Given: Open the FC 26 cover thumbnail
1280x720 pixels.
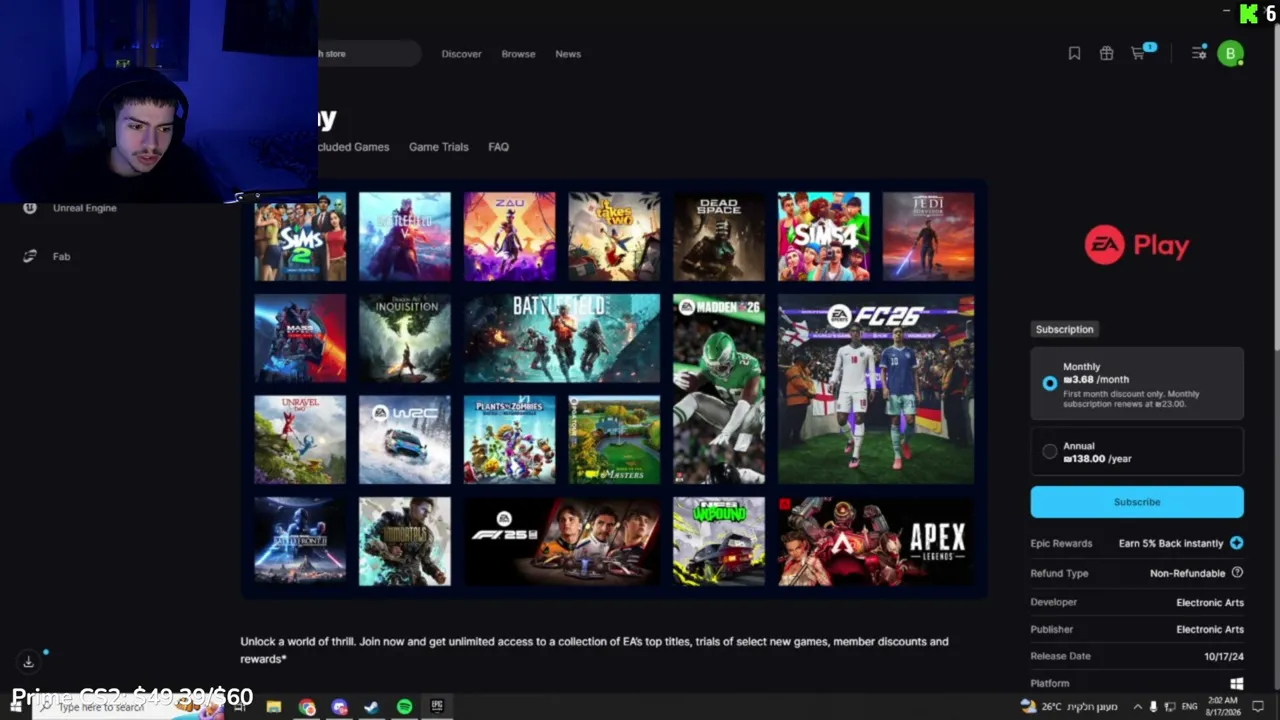Looking at the screenshot, I should (x=876, y=389).
